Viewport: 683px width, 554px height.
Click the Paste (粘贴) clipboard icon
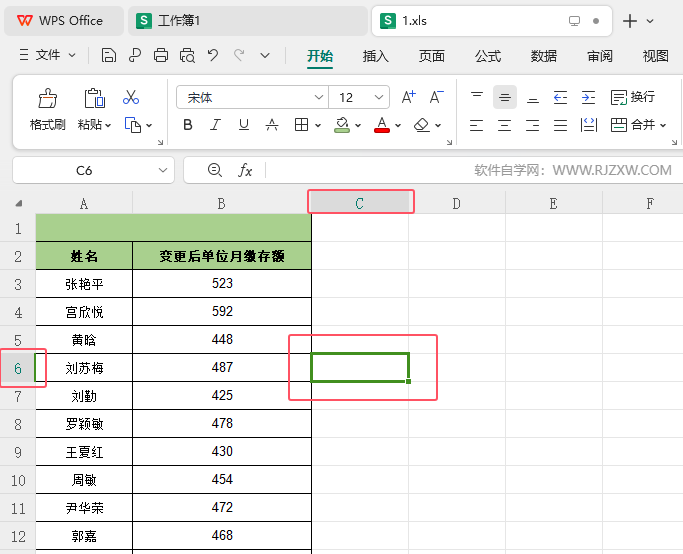[x=95, y=98]
